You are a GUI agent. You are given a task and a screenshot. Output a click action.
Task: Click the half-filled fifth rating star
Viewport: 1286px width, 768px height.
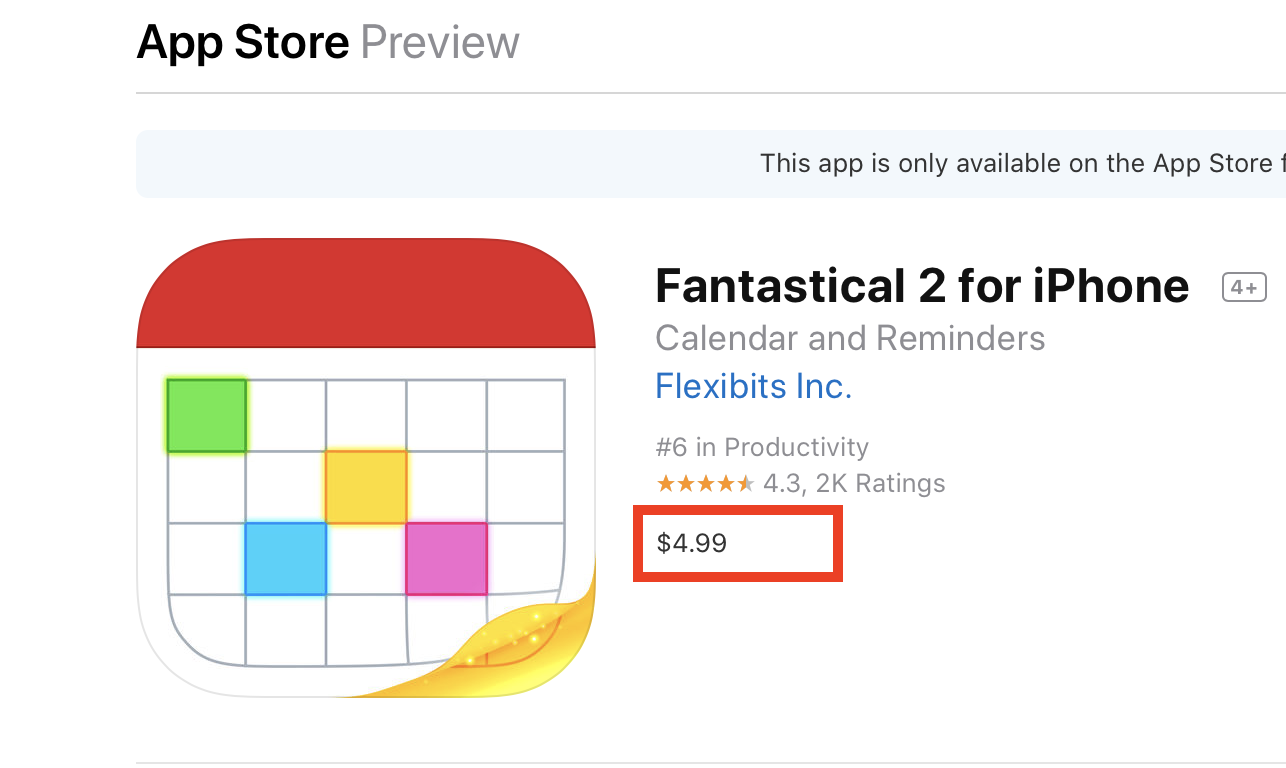pos(745,484)
